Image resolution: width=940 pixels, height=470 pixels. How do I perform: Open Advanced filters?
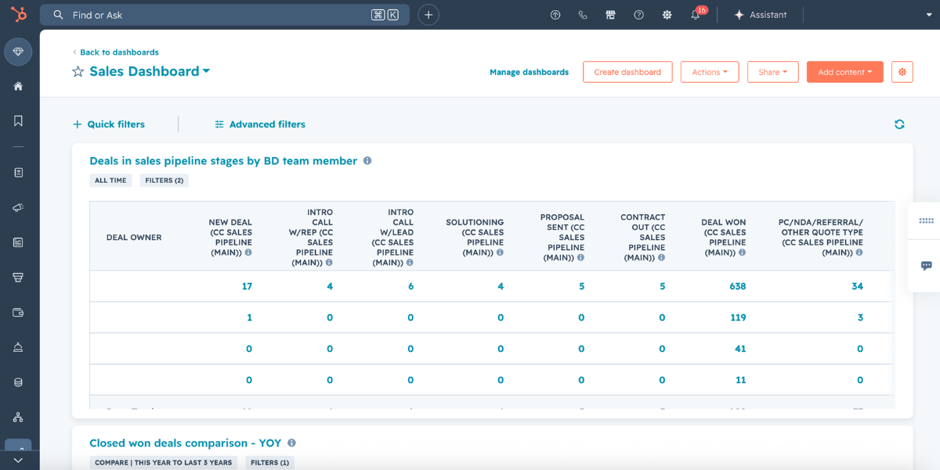point(260,124)
